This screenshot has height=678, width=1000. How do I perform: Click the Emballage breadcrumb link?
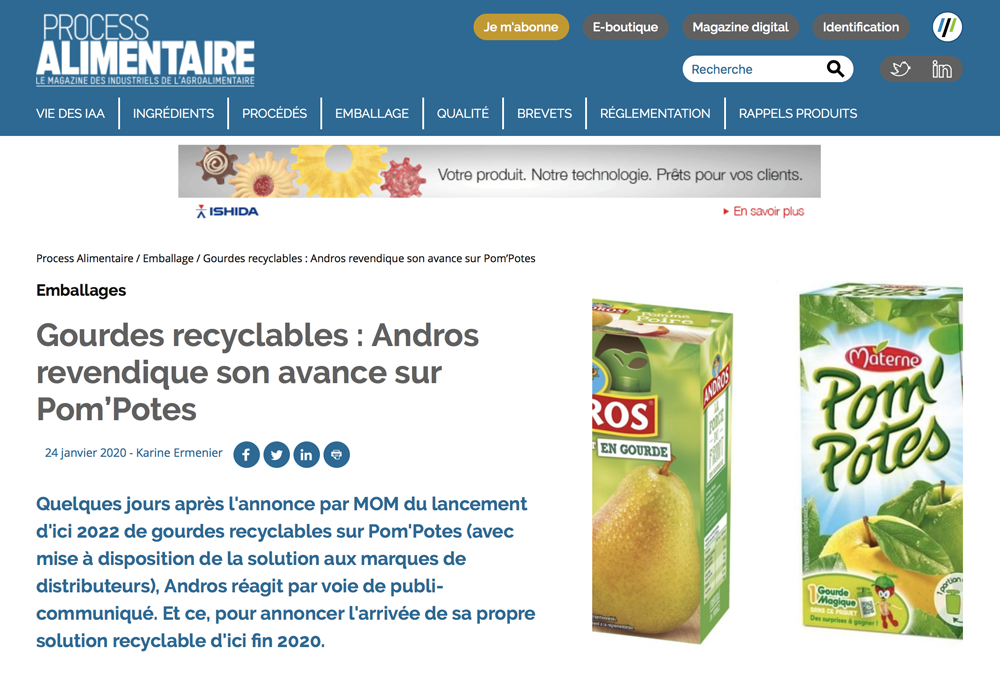(x=168, y=258)
